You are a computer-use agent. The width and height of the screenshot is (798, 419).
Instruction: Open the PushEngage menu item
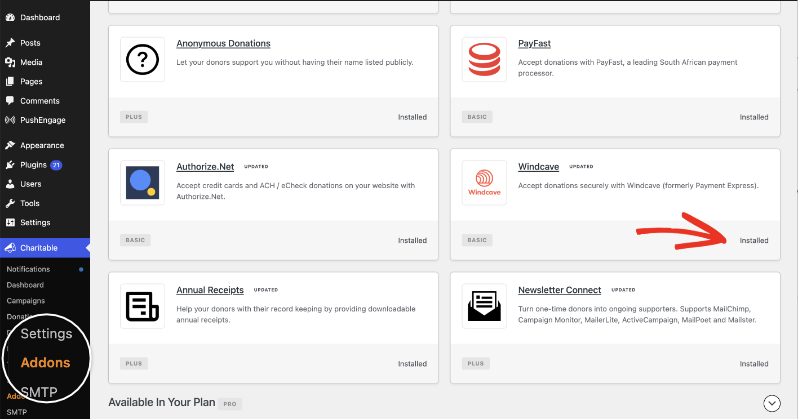coord(43,120)
